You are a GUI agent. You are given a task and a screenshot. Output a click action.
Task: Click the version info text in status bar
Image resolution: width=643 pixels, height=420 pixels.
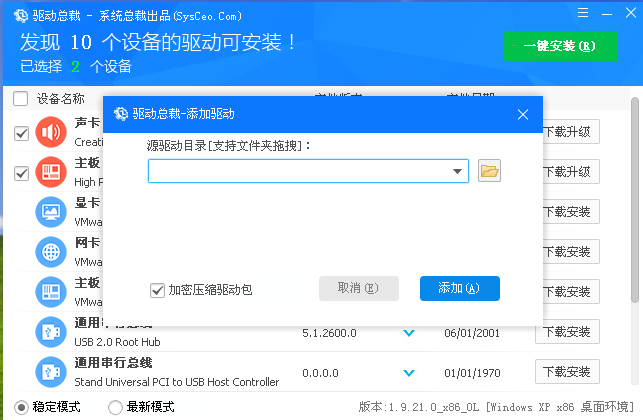496,407
